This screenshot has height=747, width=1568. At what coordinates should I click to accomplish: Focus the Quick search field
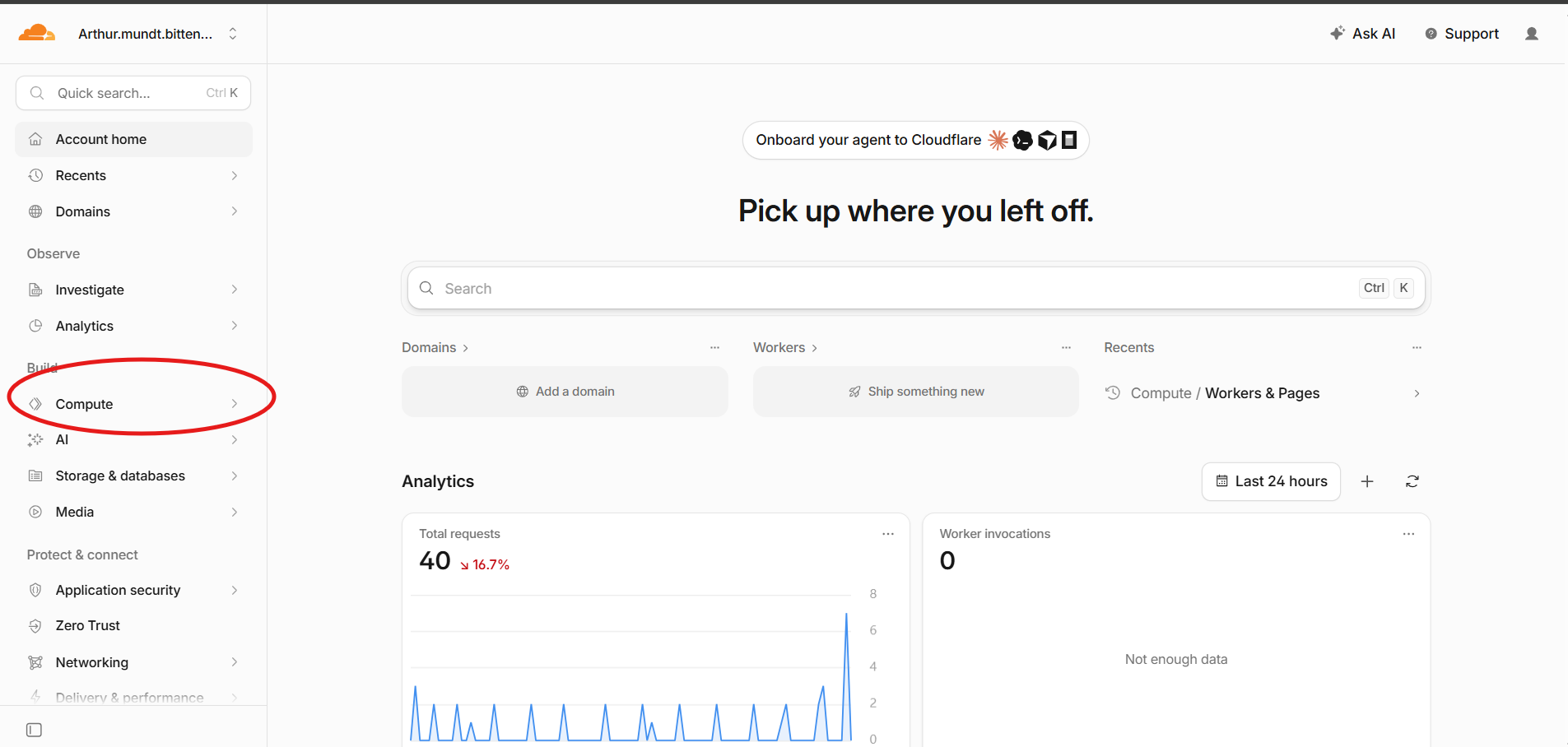[x=133, y=93]
